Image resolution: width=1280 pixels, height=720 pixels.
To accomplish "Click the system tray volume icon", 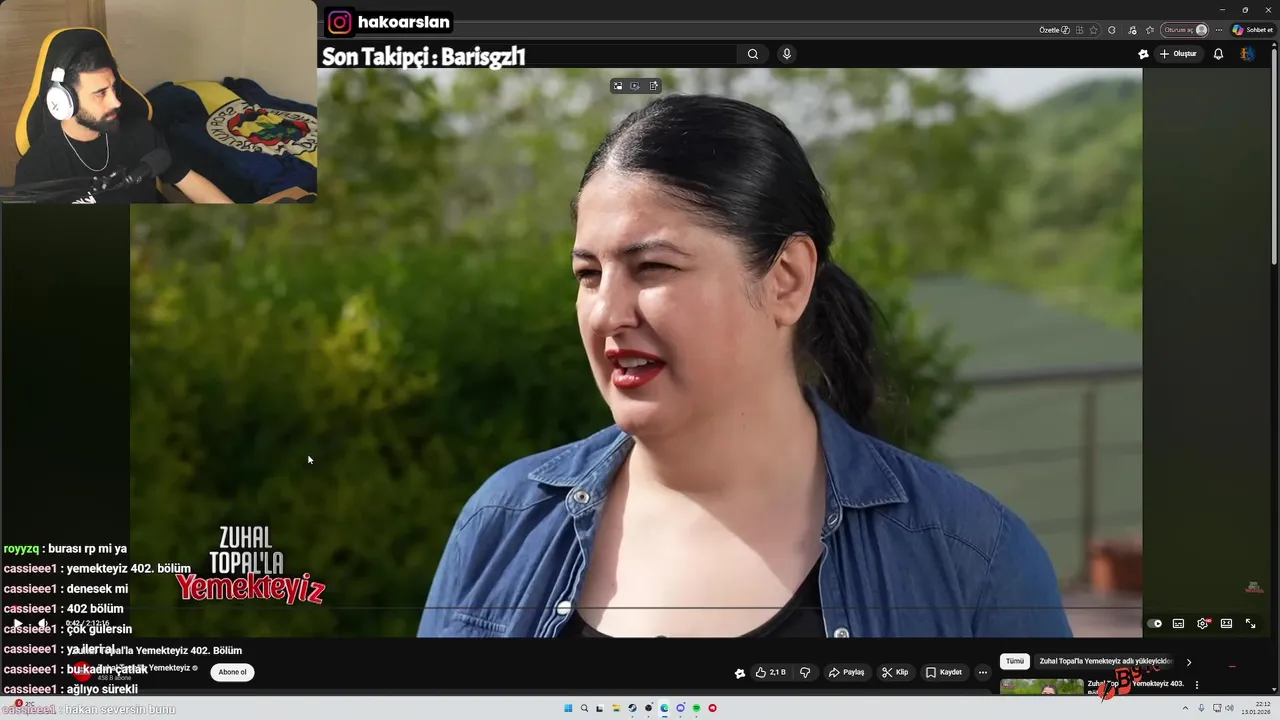I will pyautogui.click(x=1228, y=708).
